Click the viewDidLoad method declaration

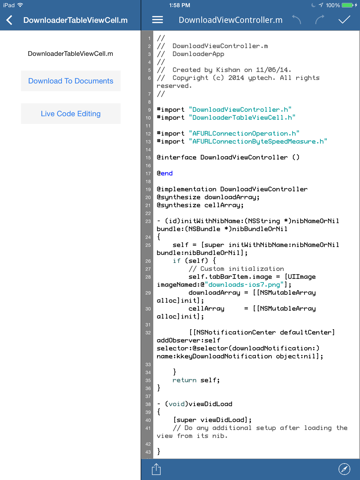[195, 404]
